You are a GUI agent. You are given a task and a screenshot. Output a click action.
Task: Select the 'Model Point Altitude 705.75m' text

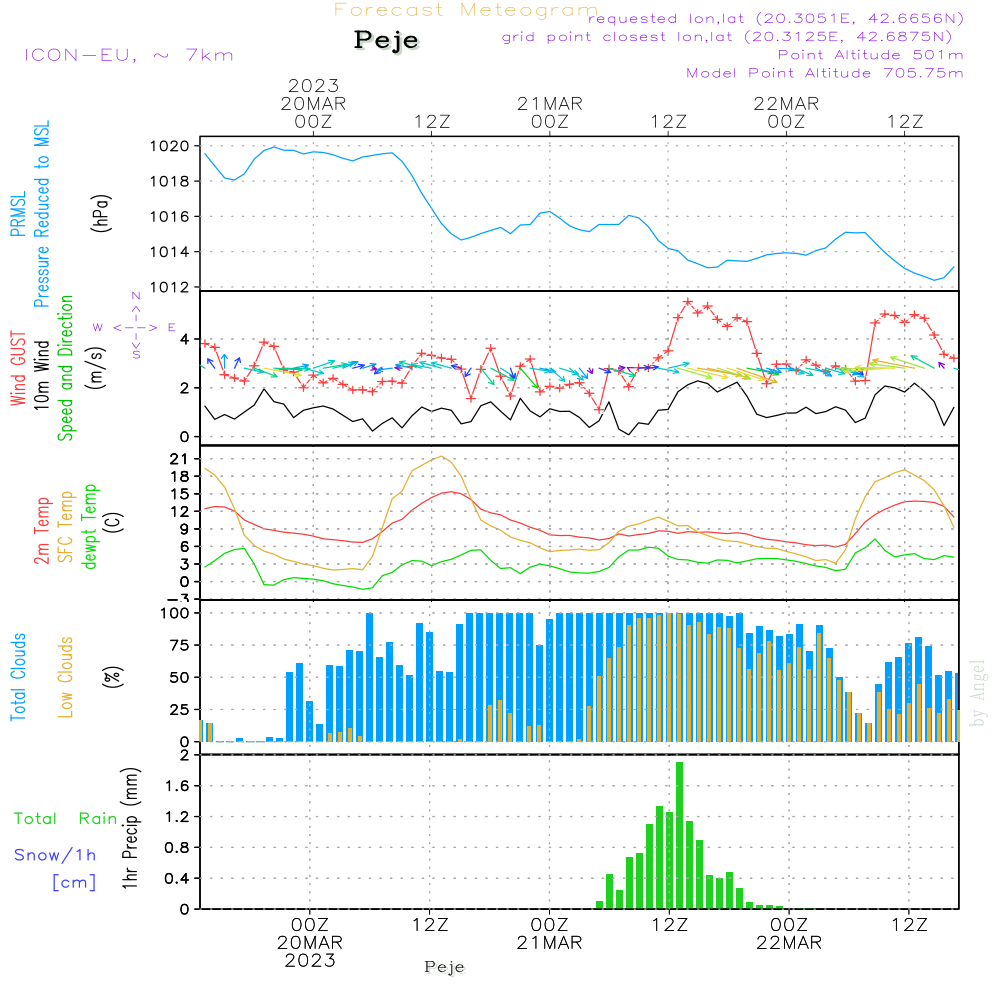824,73
